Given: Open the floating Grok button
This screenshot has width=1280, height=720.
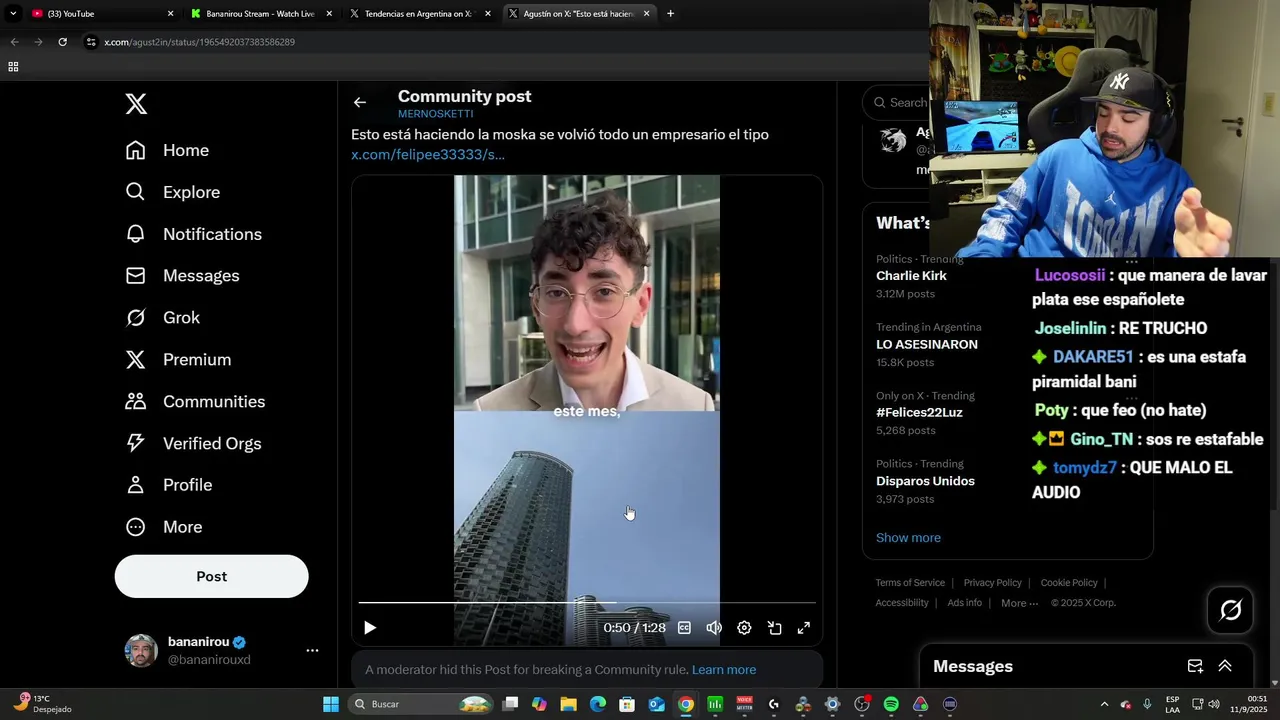Looking at the screenshot, I should [x=1231, y=610].
